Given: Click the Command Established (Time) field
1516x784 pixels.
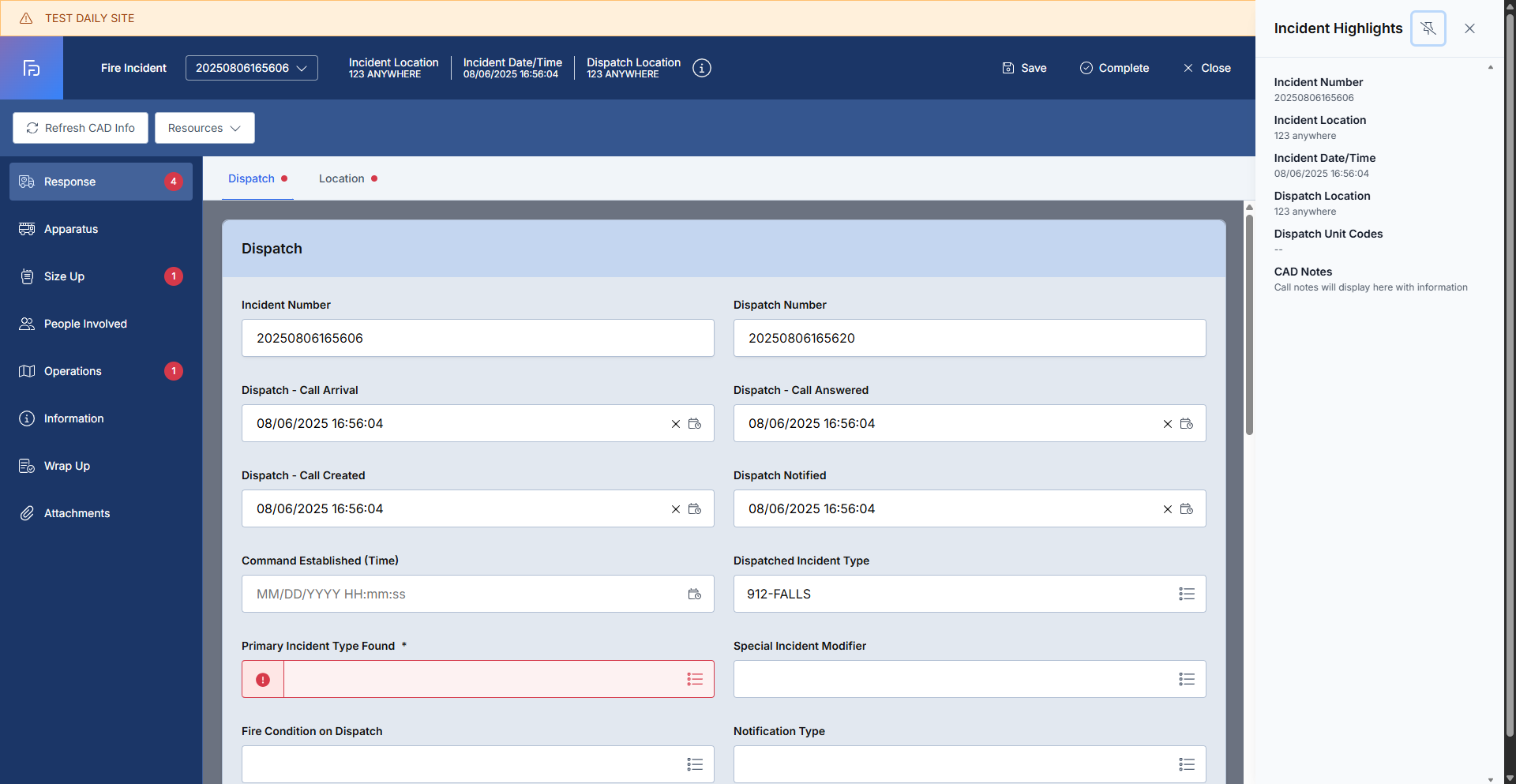Looking at the screenshot, I should coord(478,594).
